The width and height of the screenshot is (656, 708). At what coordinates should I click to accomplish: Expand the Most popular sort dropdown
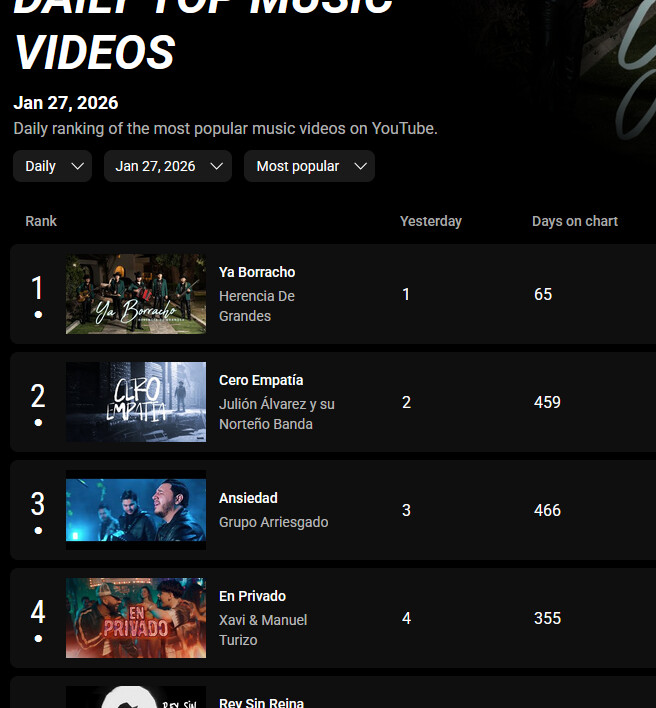[309, 166]
